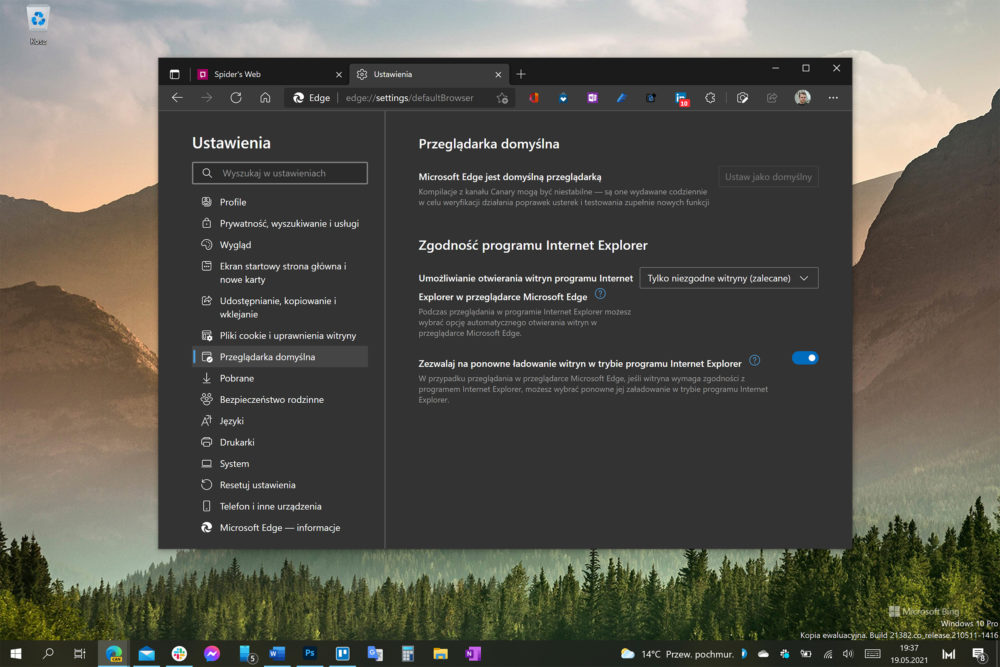Focus the address bar showing edge://settings/defaultBrowser

click(409, 98)
